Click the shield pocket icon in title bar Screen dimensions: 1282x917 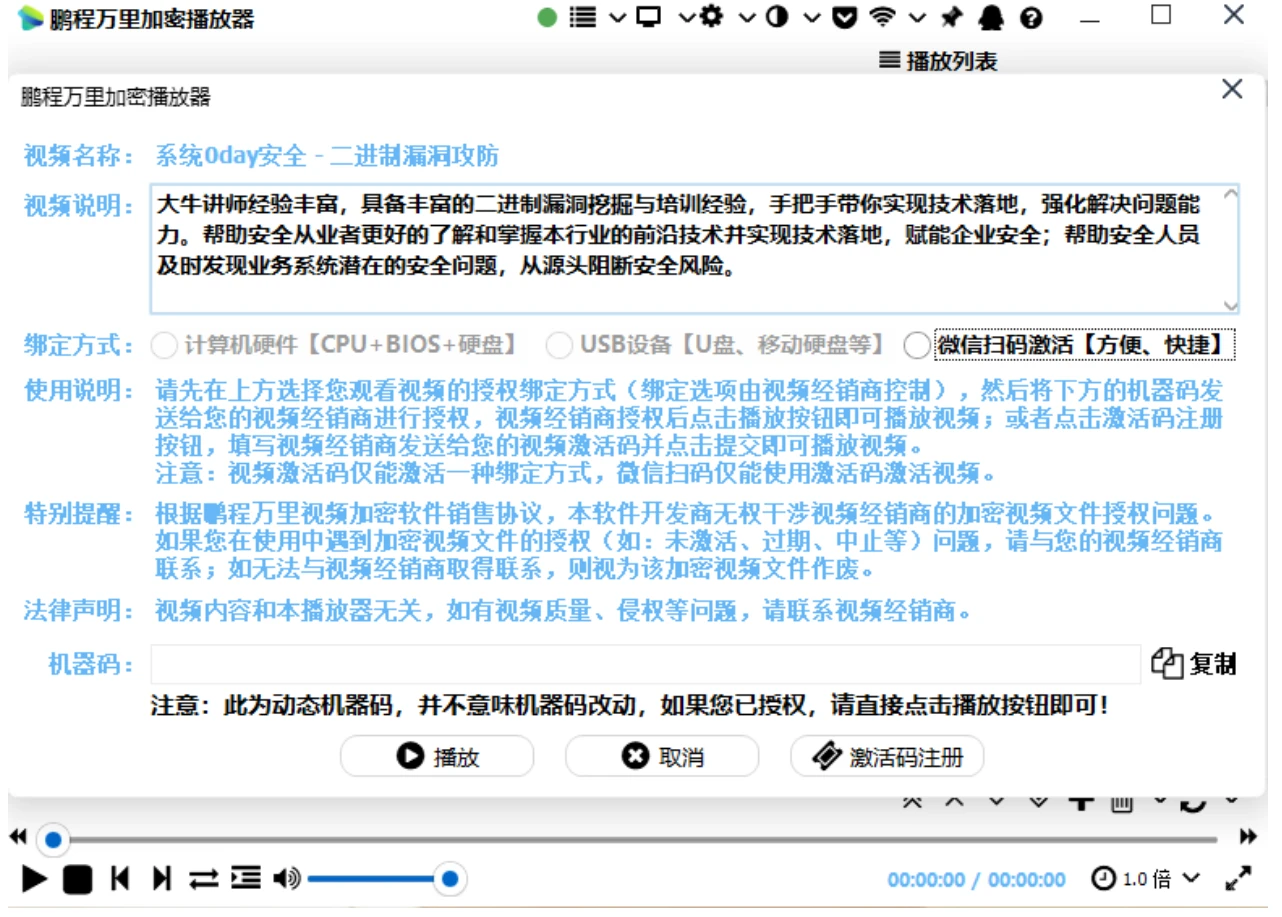845,17
